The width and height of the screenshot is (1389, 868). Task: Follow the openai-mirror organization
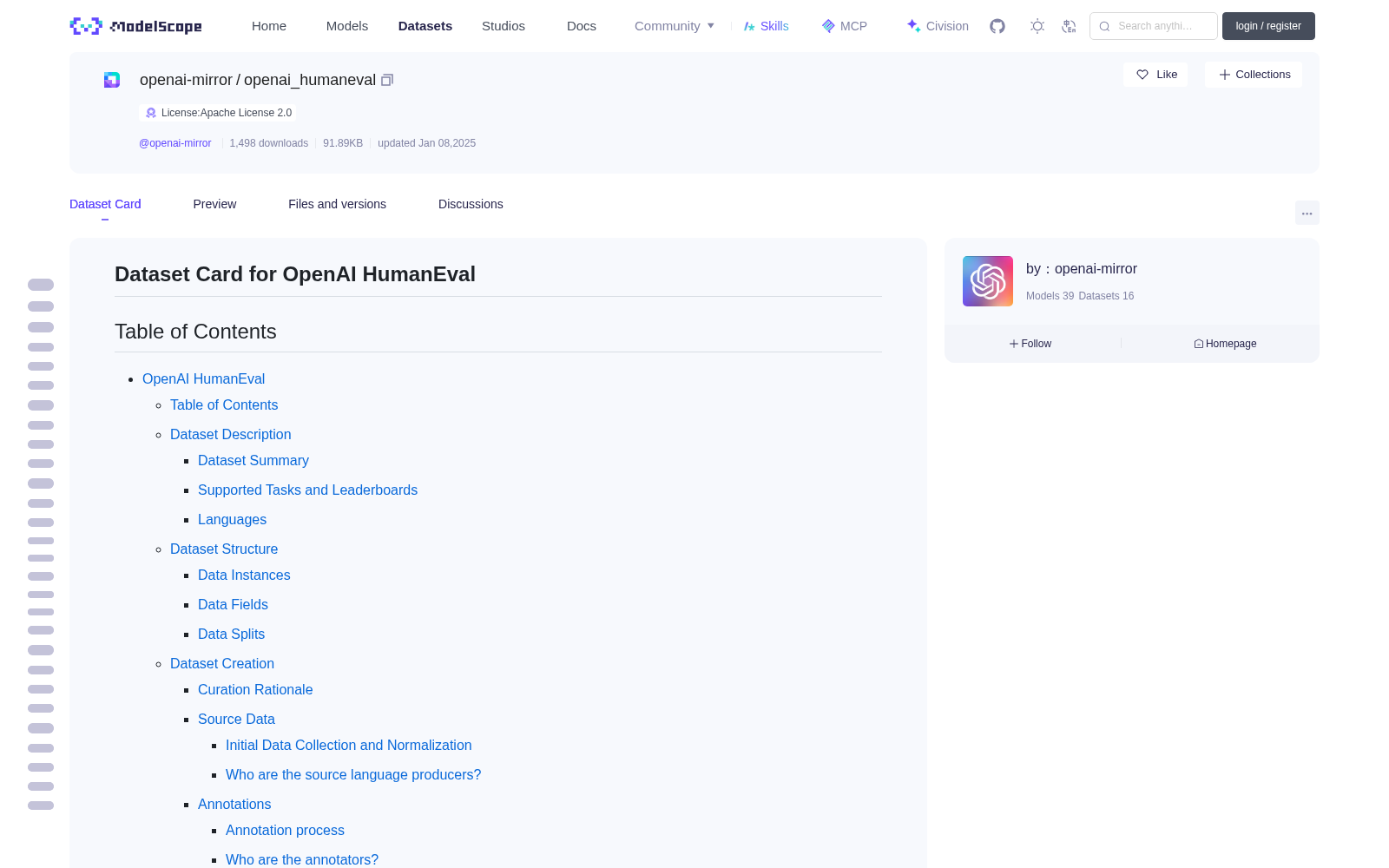coord(1030,344)
